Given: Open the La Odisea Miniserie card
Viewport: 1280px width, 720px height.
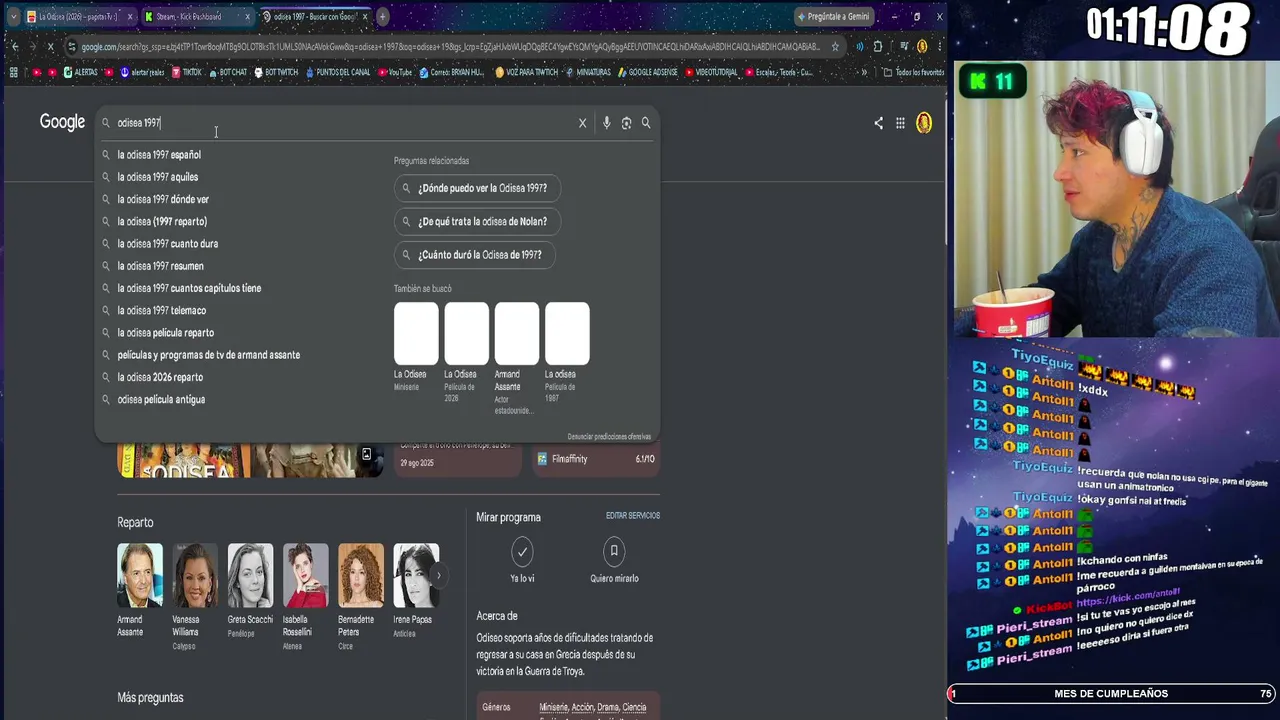Looking at the screenshot, I should (416, 346).
